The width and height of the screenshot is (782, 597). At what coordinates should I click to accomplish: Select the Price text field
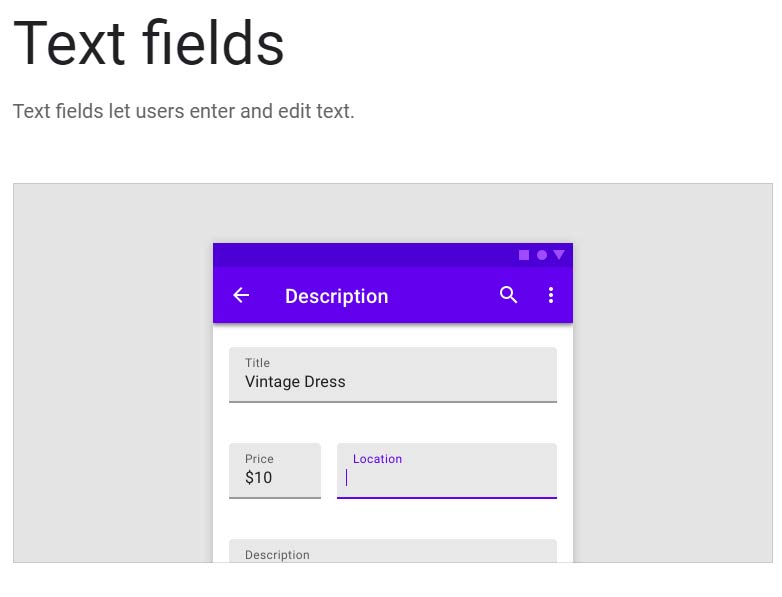[x=275, y=471]
